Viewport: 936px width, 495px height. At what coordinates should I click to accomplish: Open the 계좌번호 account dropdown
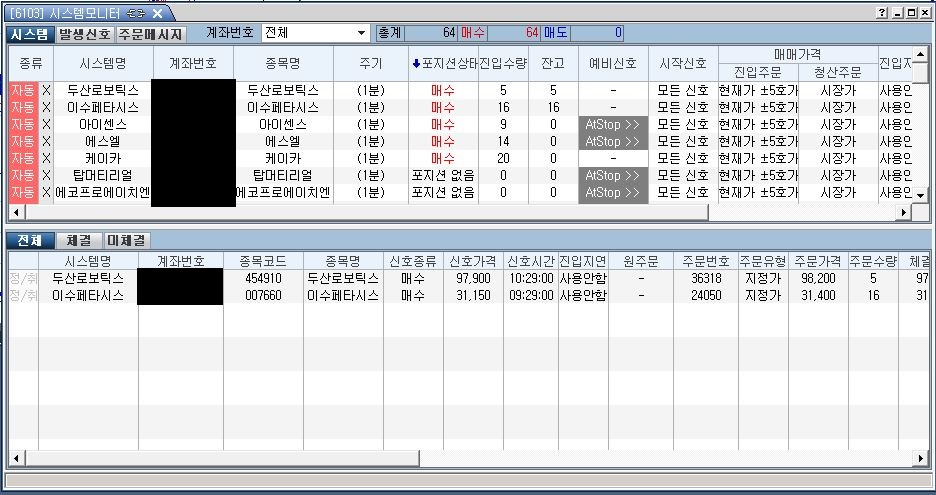coord(361,33)
